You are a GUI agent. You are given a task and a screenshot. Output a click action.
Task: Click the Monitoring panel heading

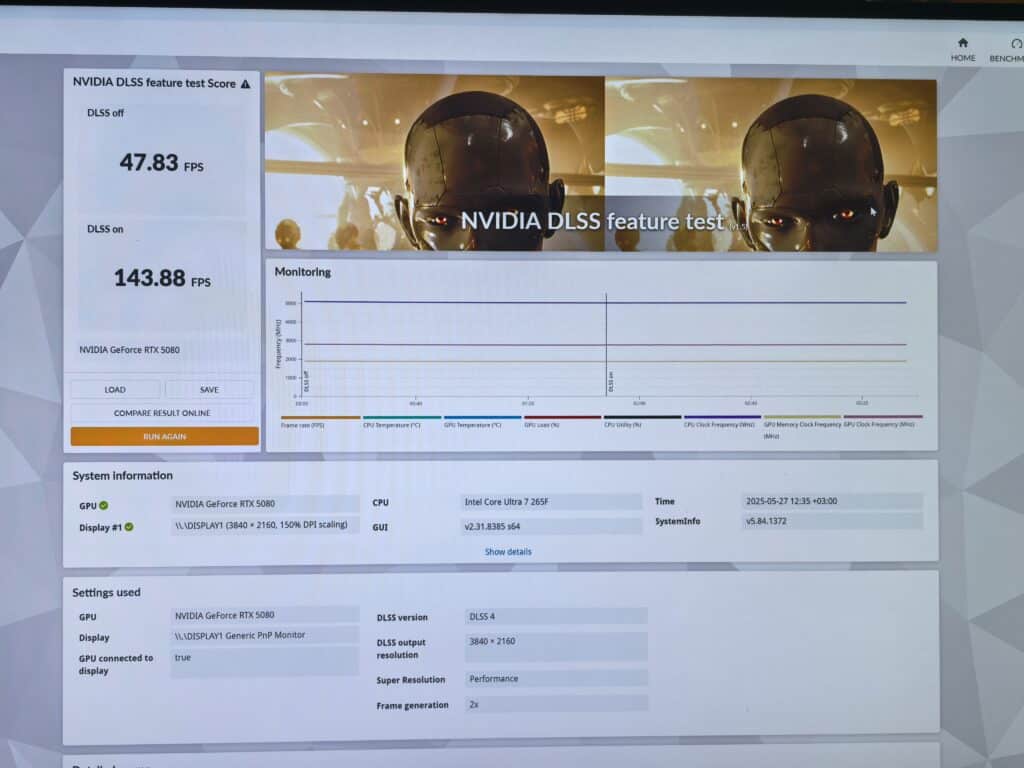point(302,272)
